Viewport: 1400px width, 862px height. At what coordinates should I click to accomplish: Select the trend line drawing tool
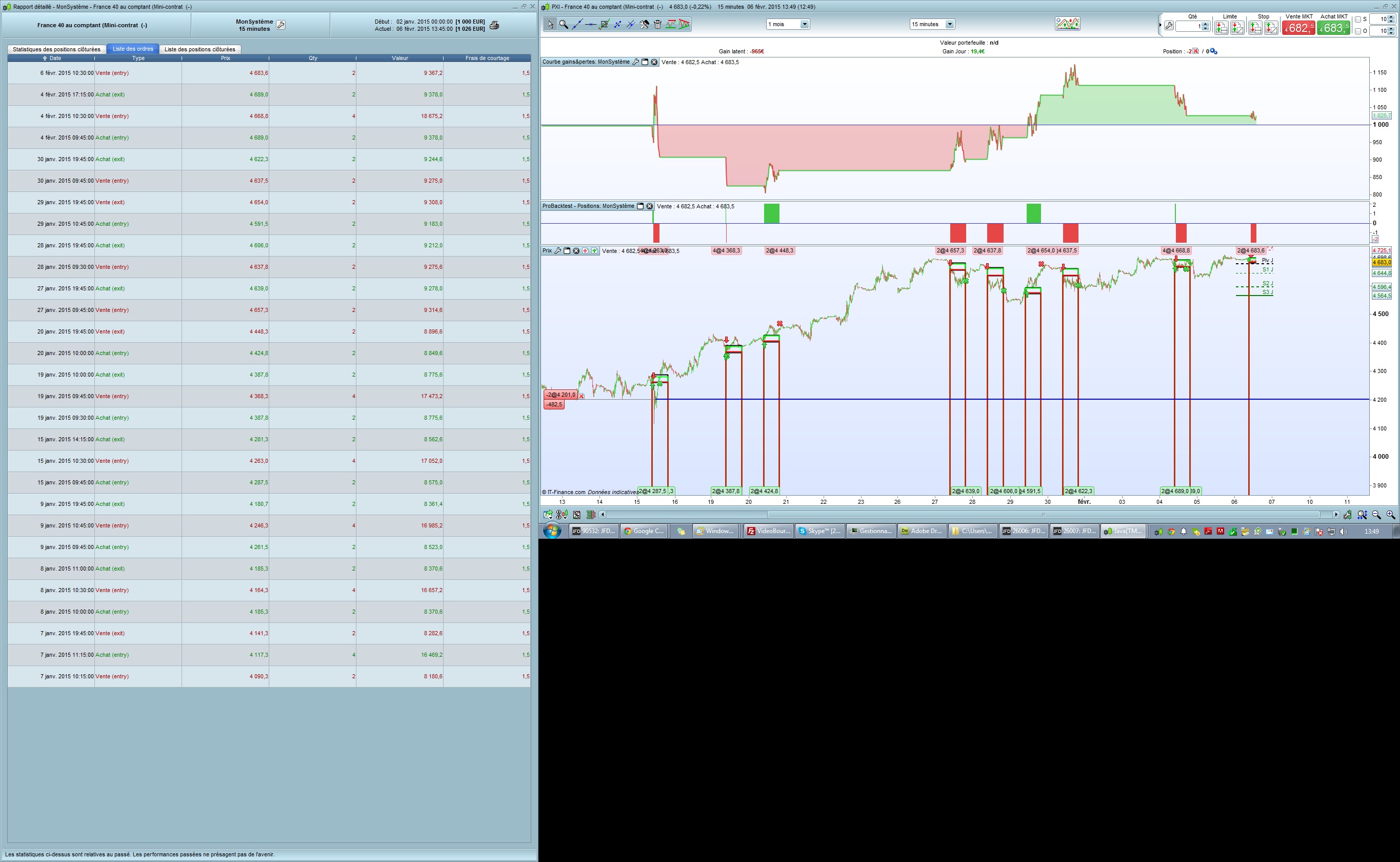point(577,24)
